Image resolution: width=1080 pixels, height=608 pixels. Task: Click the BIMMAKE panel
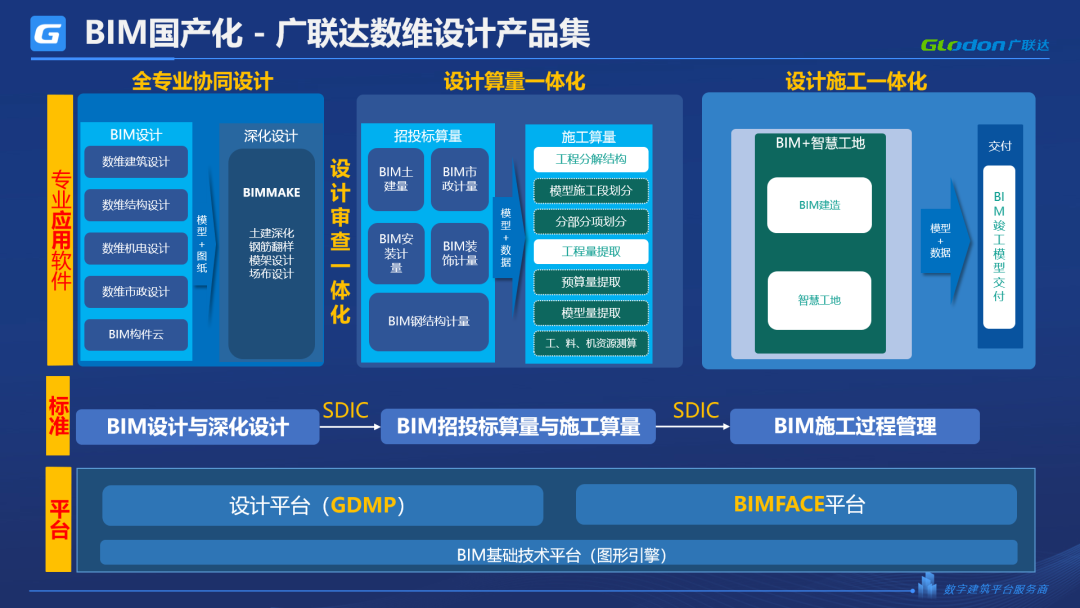pyautogui.click(x=271, y=253)
